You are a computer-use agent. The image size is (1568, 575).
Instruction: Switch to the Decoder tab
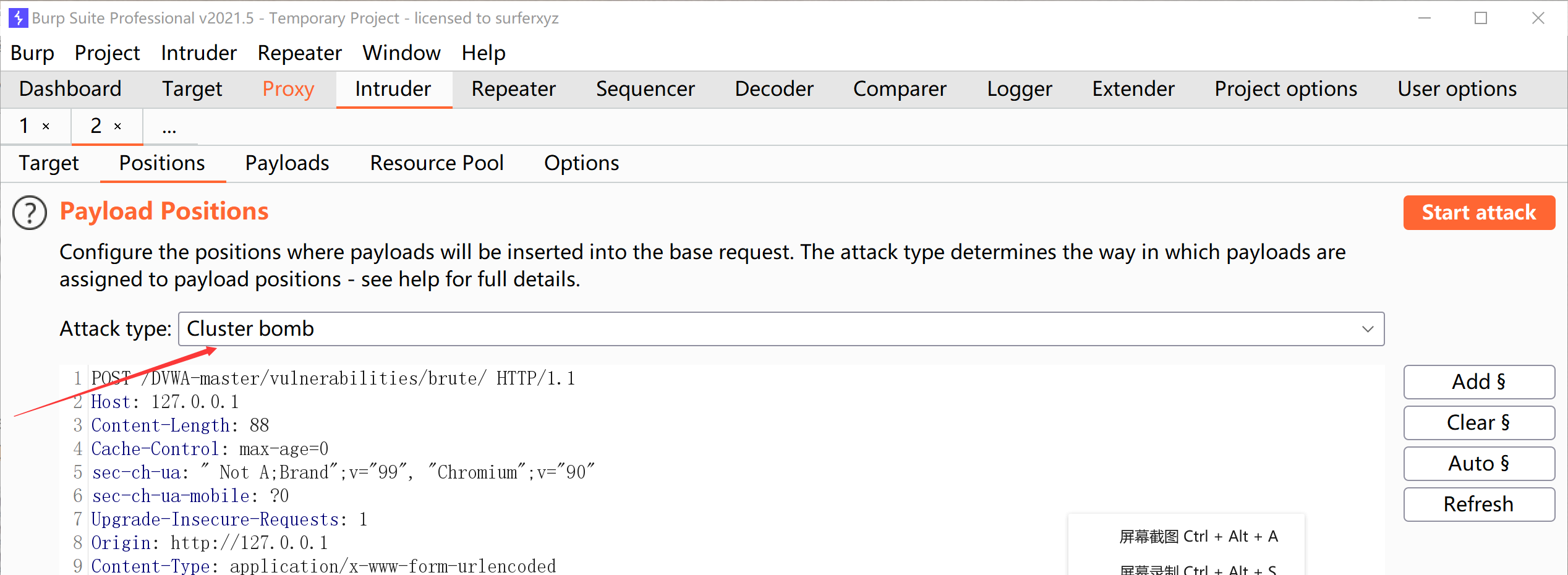pos(774,90)
